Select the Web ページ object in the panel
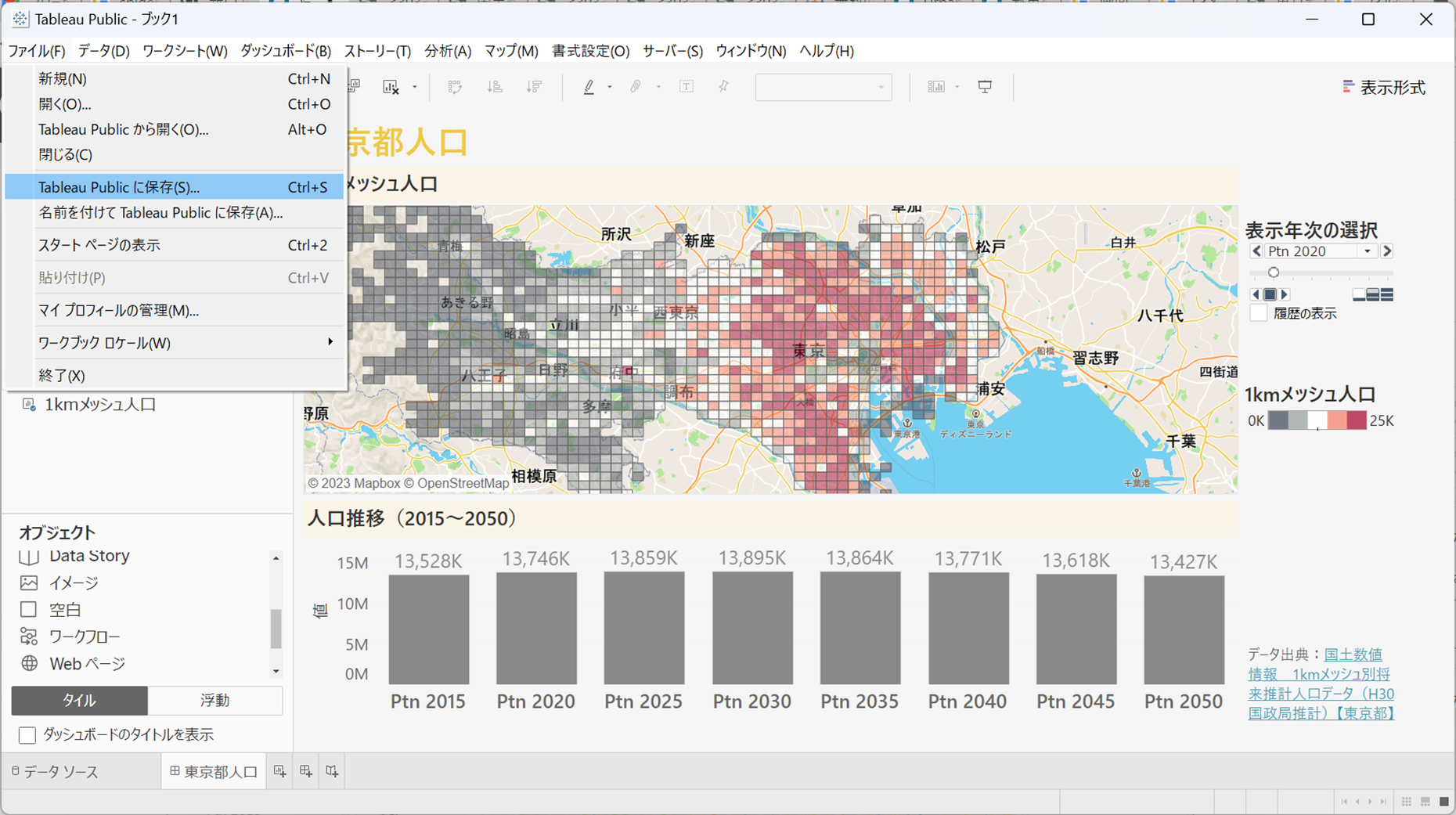The width and height of the screenshot is (1456, 815). point(85,664)
